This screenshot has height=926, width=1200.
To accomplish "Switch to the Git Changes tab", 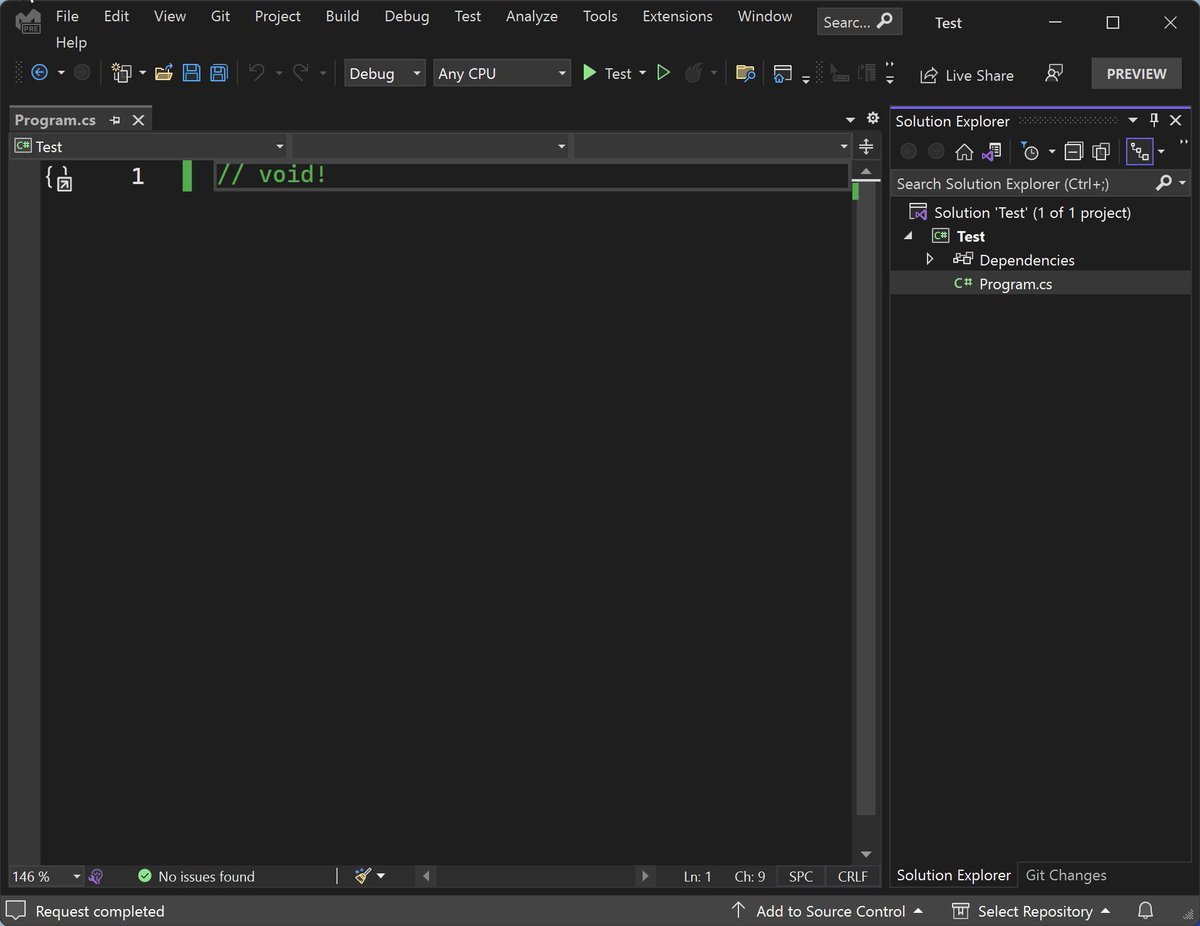I will tap(1066, 875).
